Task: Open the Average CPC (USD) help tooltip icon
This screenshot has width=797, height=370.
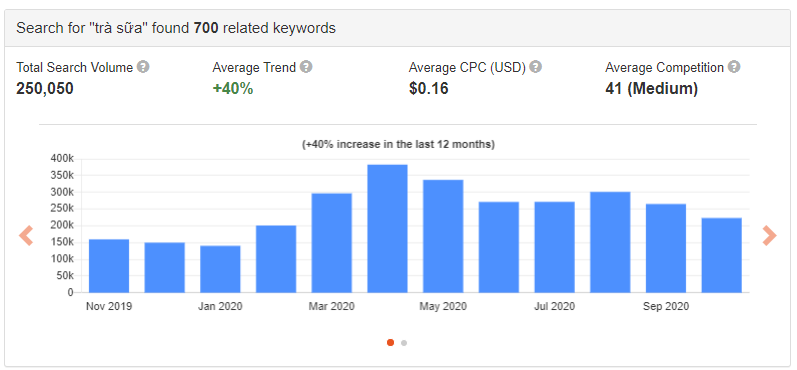Action: 536,67
